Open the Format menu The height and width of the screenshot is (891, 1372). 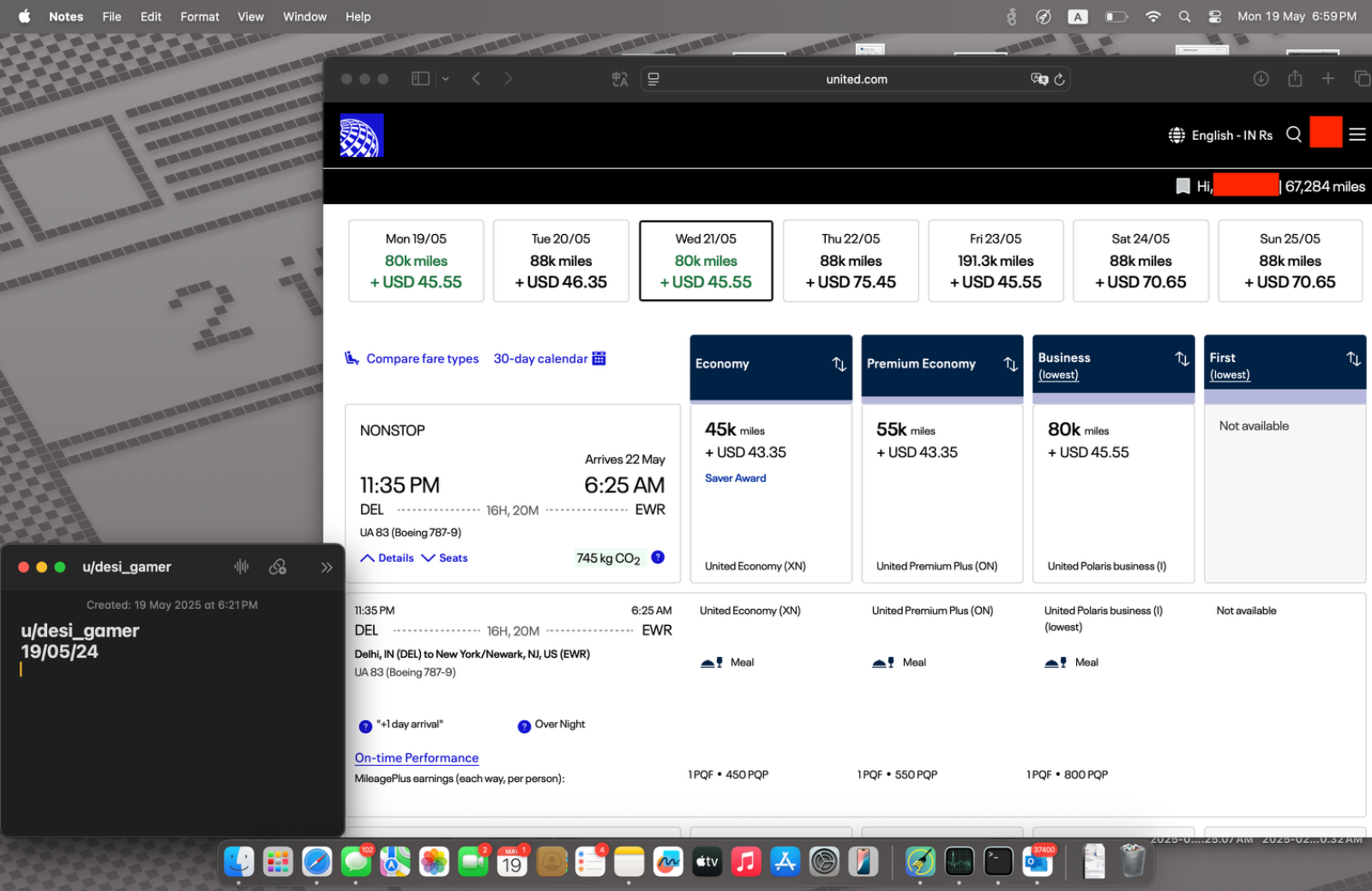pos(200,16)
